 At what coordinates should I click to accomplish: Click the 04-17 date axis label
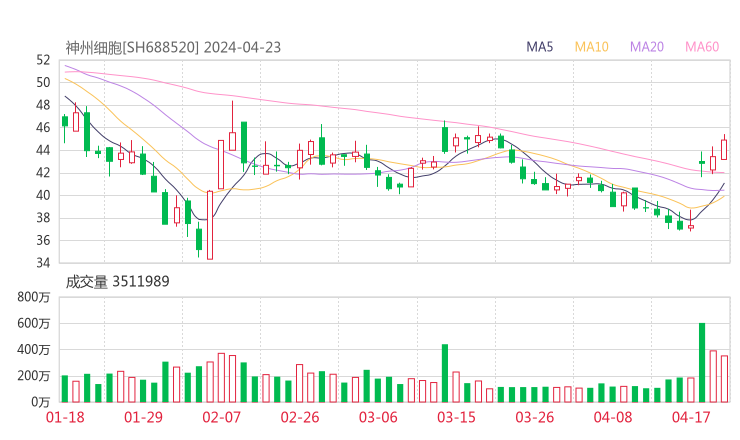click(691, 417)
